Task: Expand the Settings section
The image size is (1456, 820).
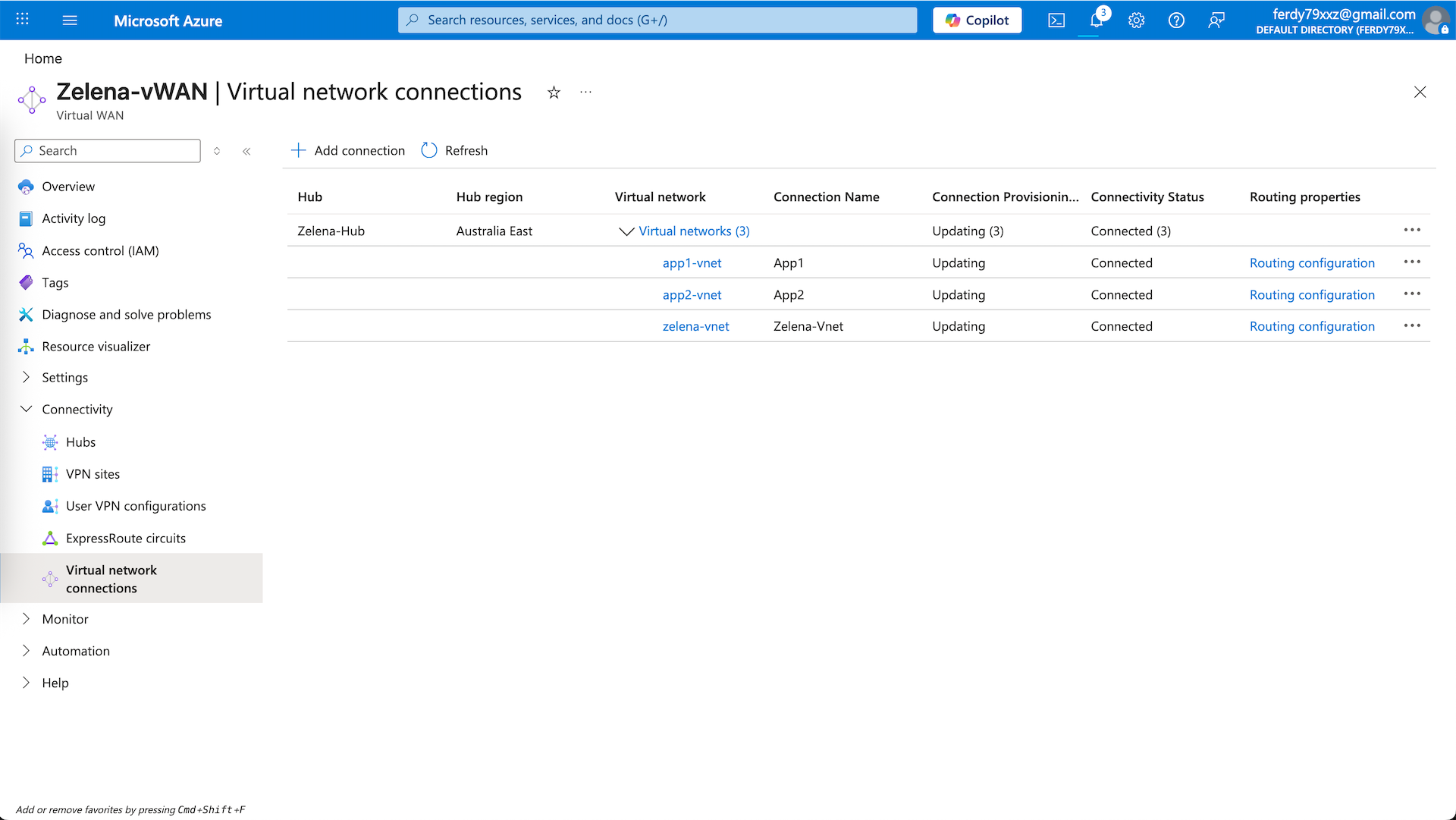Action: (x=27, y=377)
